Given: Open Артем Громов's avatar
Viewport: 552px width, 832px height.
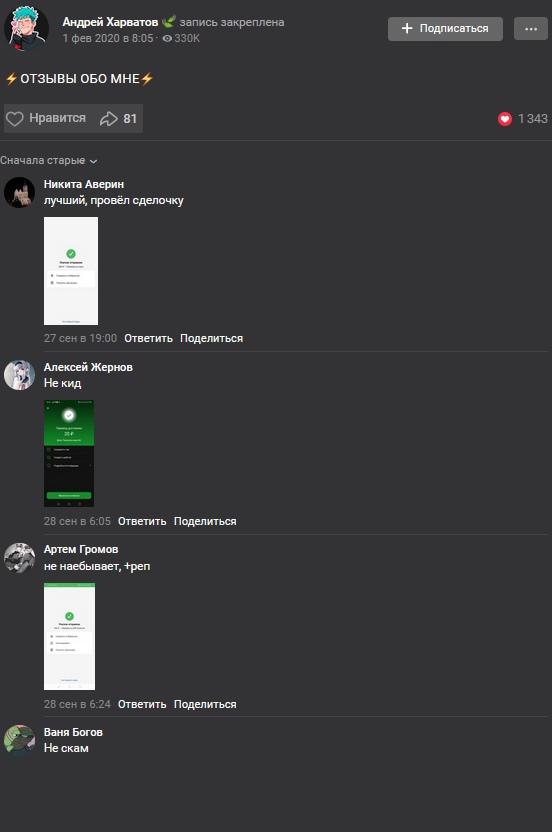Looking at the screenshot, I should point(20,557).
